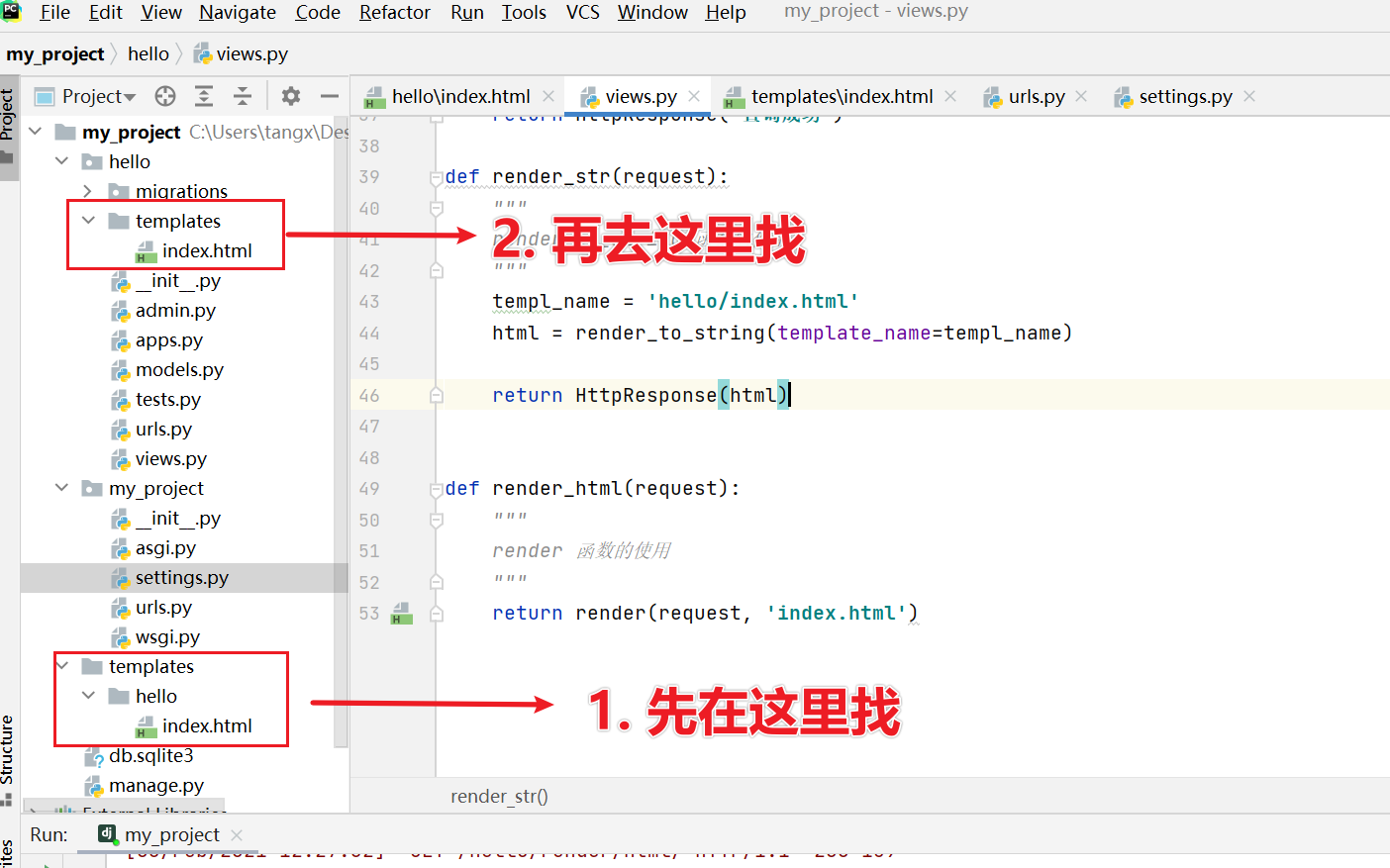This screenshot has width=1390, height=868.
Task: Select wsgi.py in the project tree
Action: (167, 636)
